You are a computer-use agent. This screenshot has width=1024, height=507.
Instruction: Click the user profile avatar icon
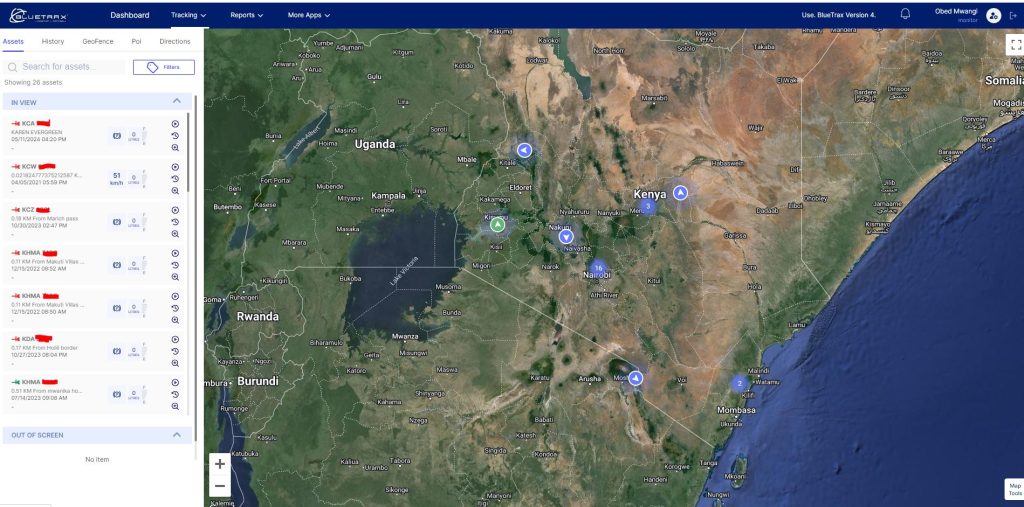[x=992, y=15]
